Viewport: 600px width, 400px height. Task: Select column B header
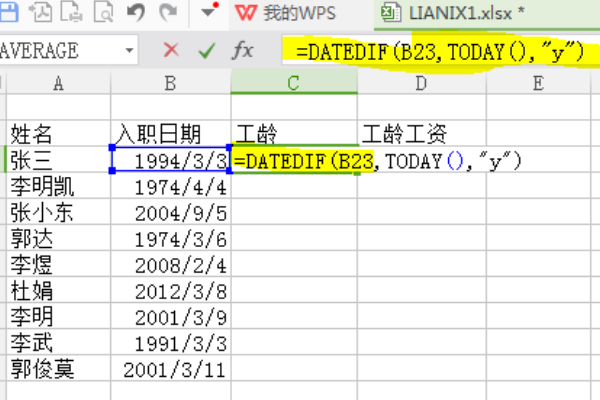[171, 83]
